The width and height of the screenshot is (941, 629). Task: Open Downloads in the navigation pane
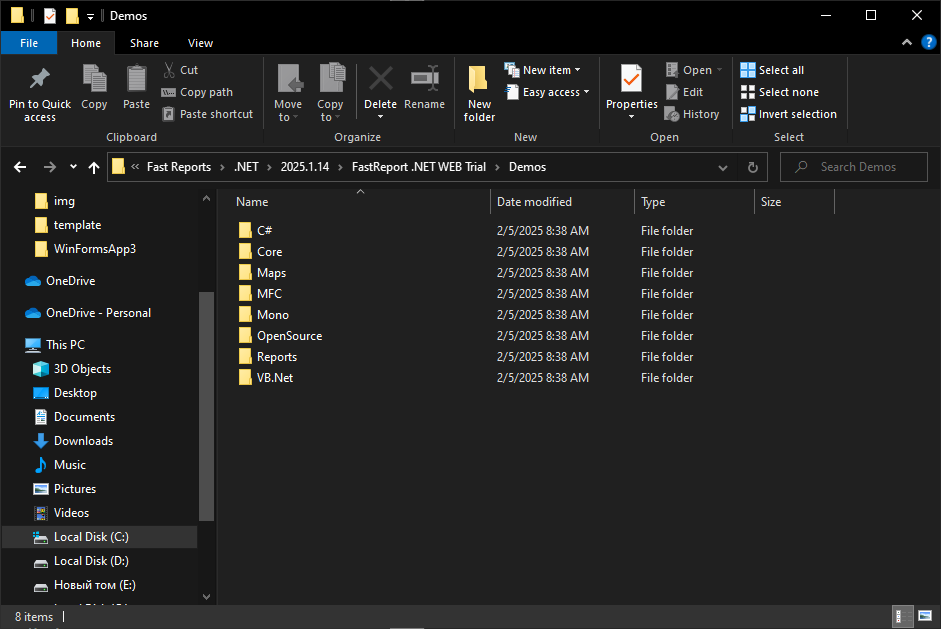pyautogui.click(x=83, y=441)
